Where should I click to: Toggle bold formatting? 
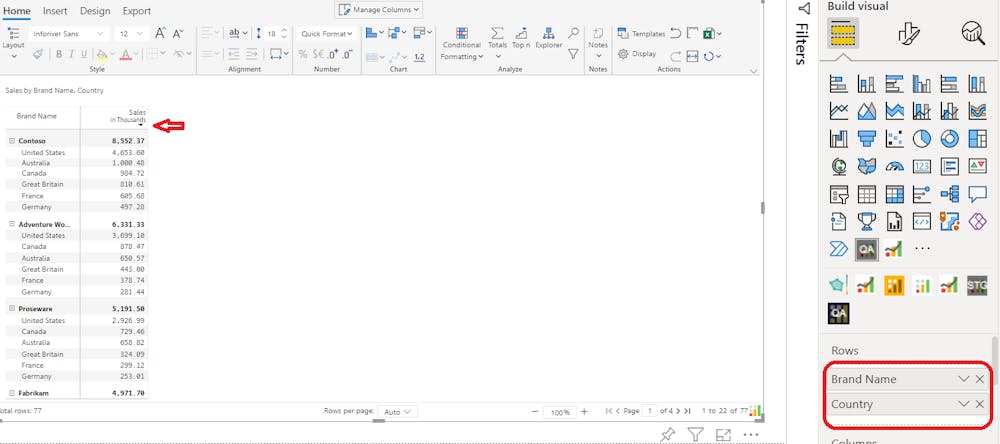point(59,54)
